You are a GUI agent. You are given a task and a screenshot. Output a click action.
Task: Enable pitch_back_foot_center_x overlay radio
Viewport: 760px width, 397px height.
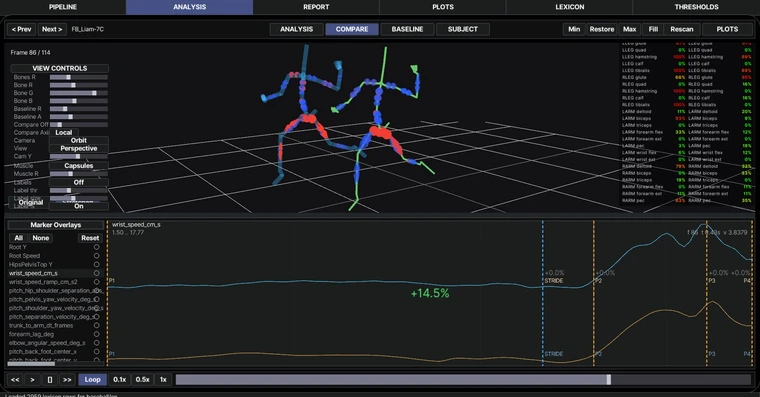96,352
